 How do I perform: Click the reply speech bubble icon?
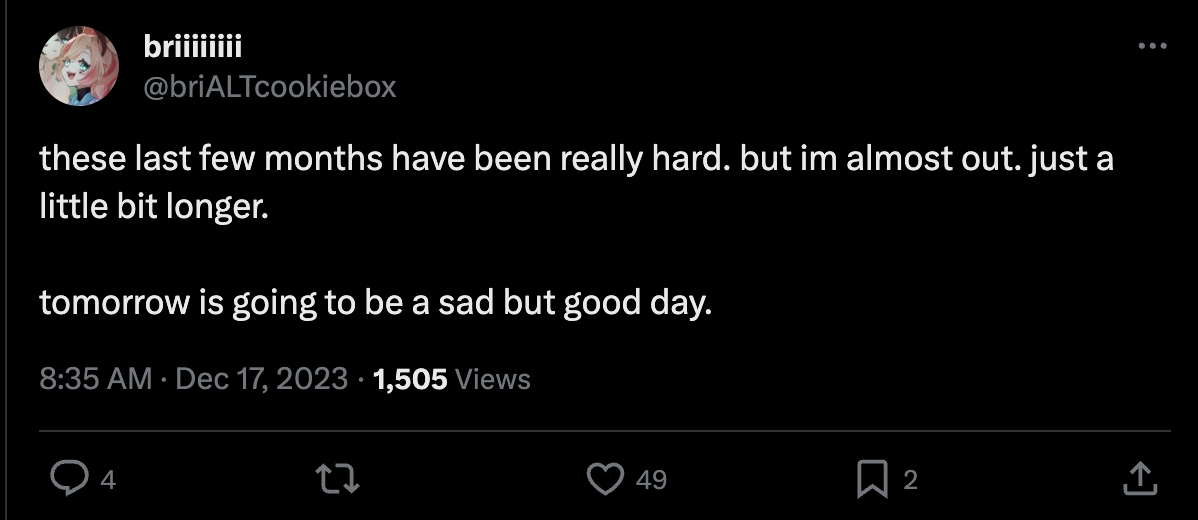tap(68, 481)
